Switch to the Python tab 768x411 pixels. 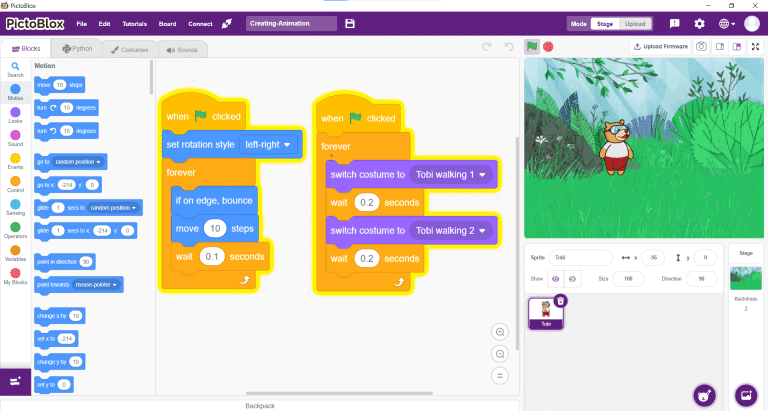click(x=77, y=49)
